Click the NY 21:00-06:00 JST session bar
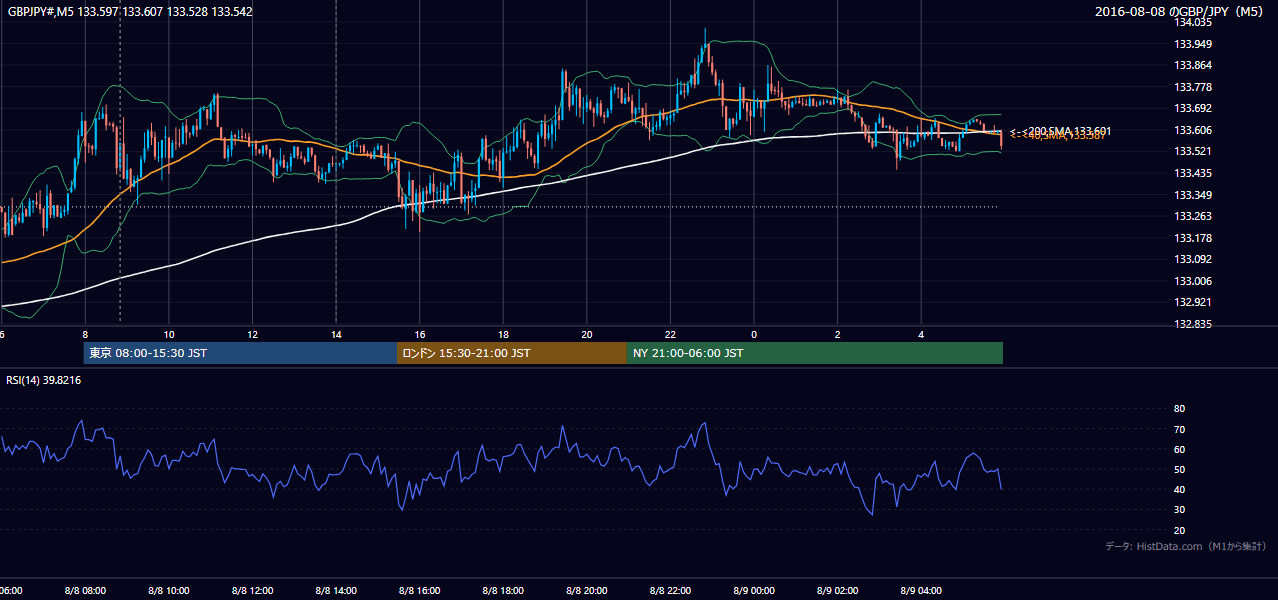The image size is (1278, 600). coord(815,353)
